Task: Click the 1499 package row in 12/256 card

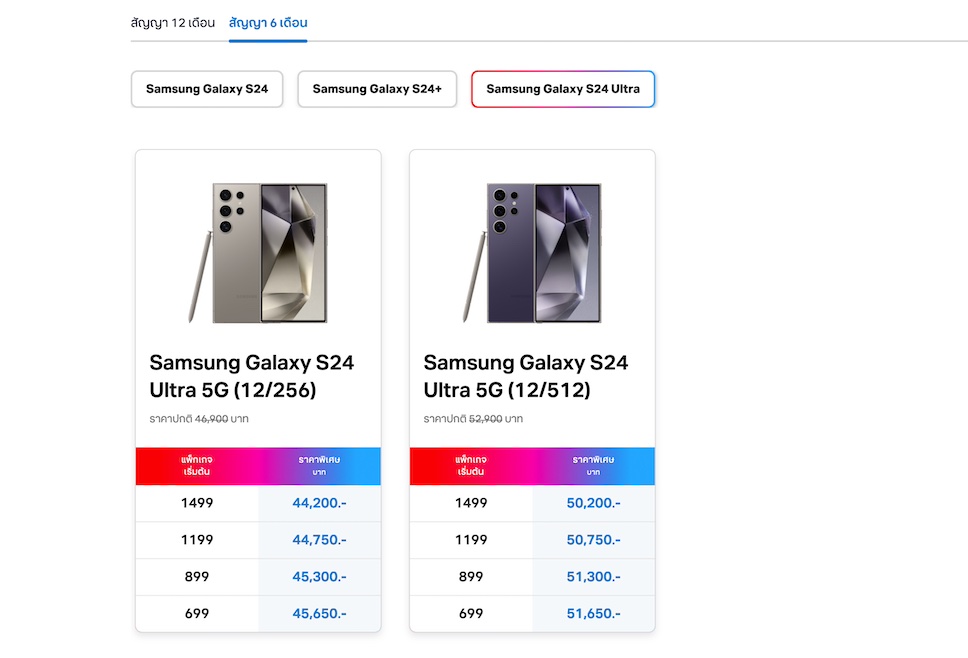Action: [197, 503]
